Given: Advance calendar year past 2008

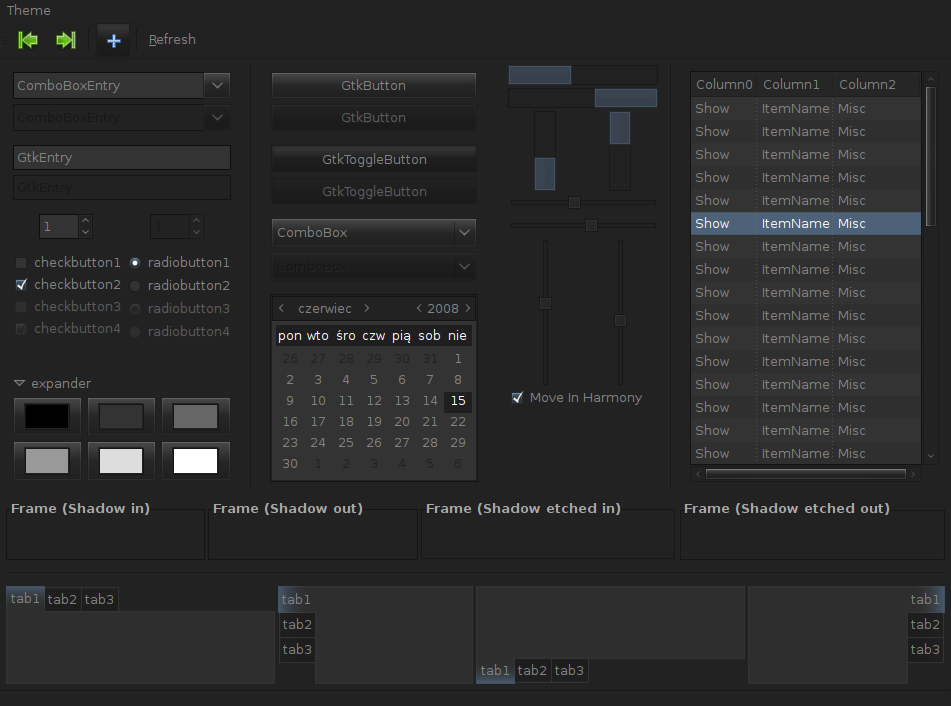Looking at the screenshot, I should coord(468,309).
